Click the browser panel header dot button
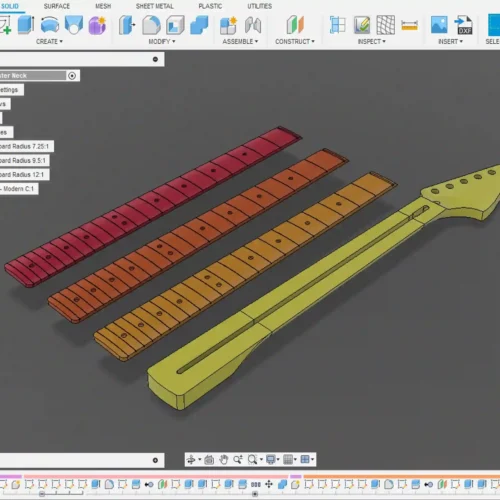This screenshot has height=500, width=500. pos(155,59)
